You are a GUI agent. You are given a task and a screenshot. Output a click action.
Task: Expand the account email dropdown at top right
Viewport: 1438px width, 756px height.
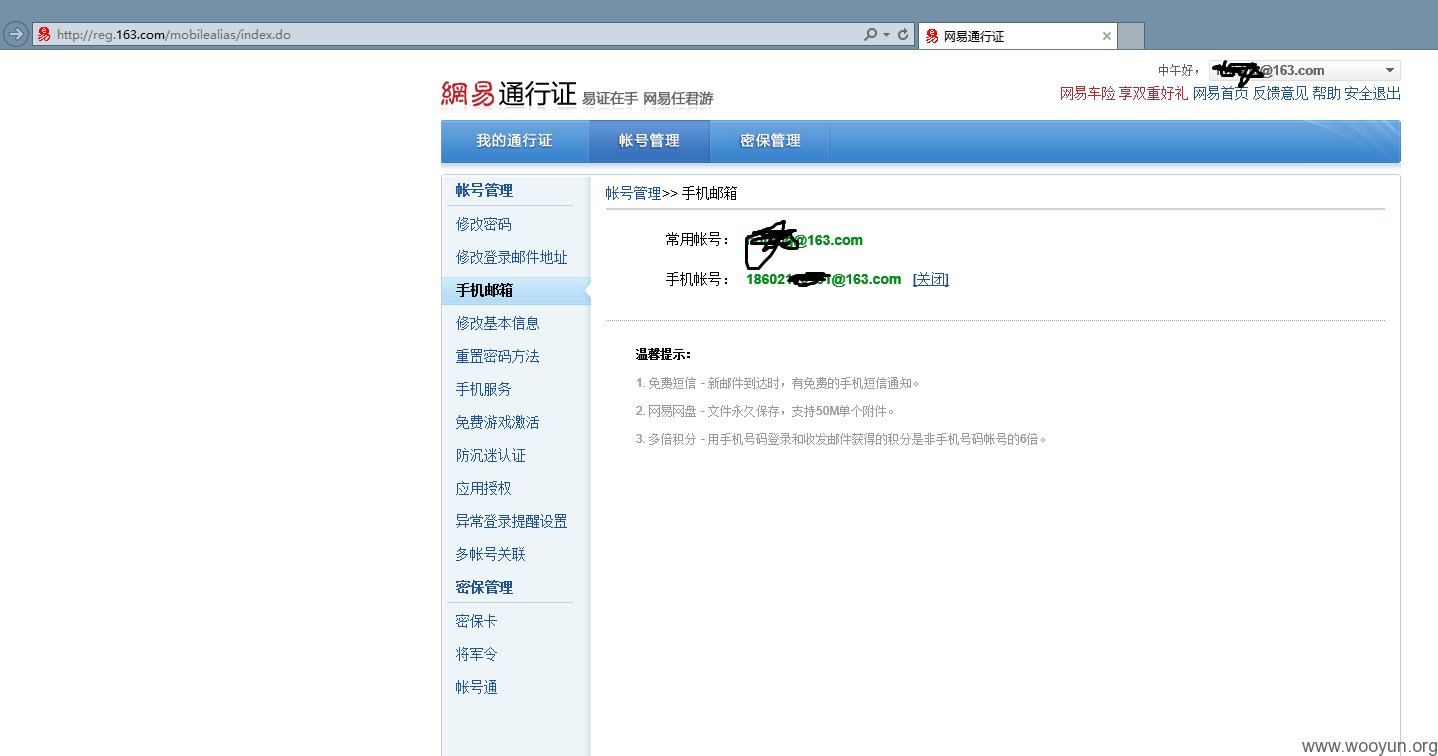click(1390, 70)
